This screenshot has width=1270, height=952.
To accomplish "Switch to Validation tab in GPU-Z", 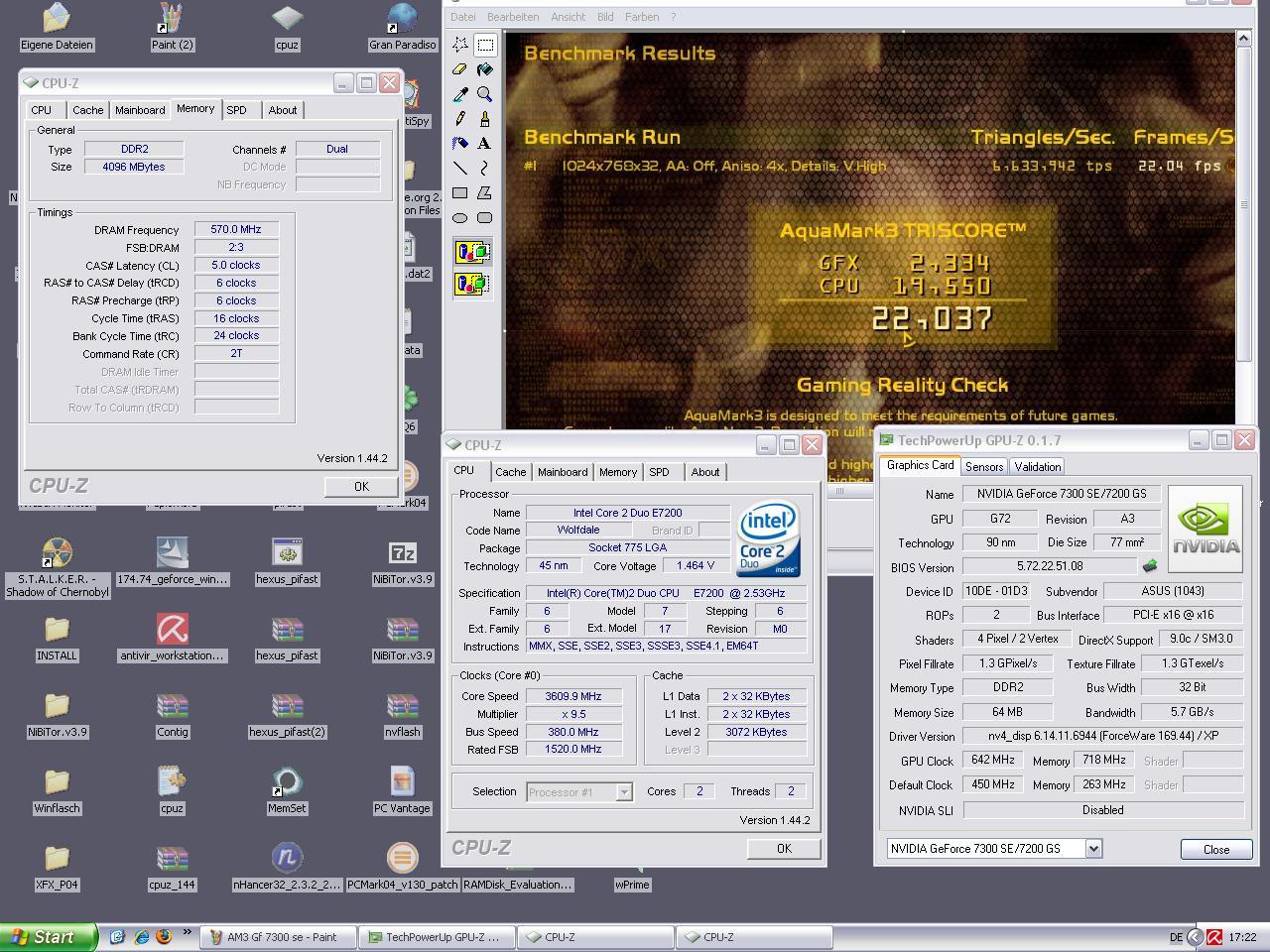I will [x=1038, y=466].
